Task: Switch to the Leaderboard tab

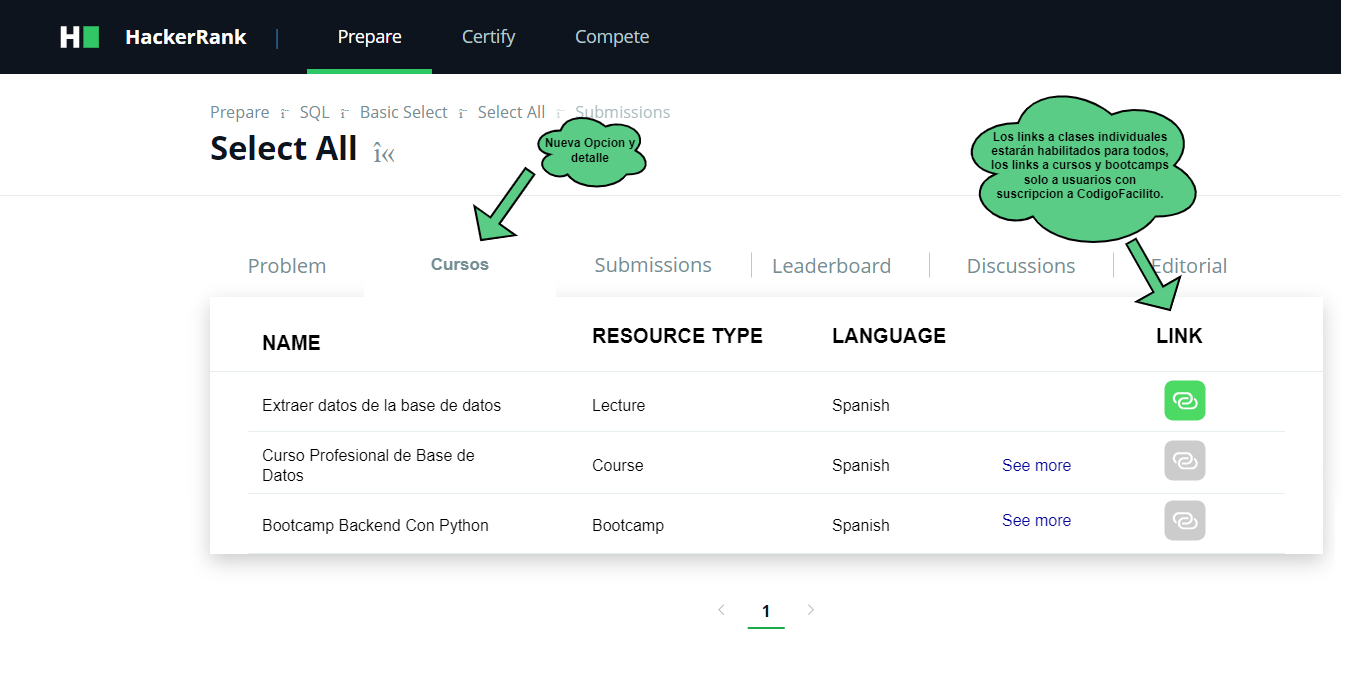Action: click(x=831, y=266)
